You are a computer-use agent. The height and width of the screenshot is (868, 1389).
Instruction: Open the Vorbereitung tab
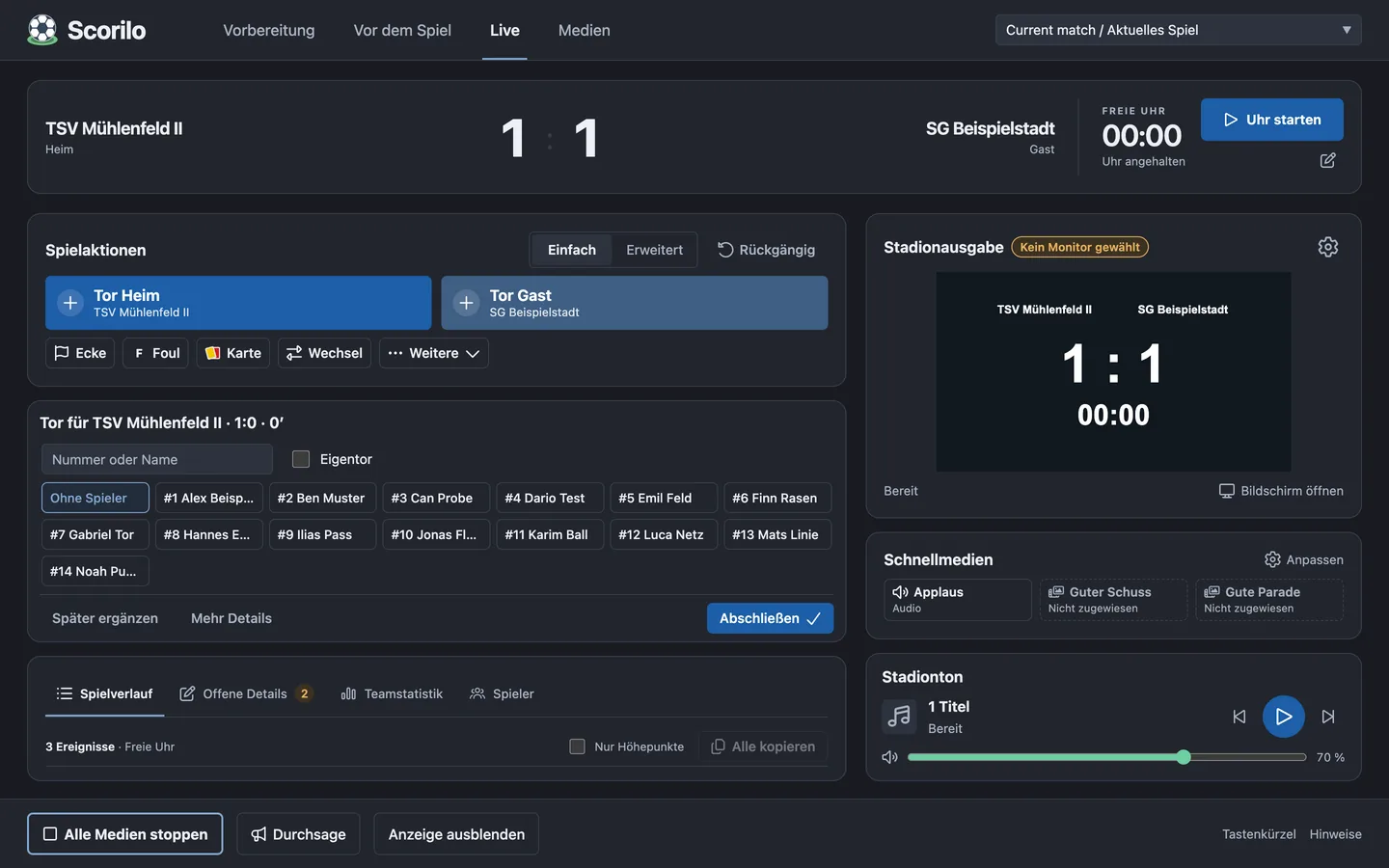point(269,30)
